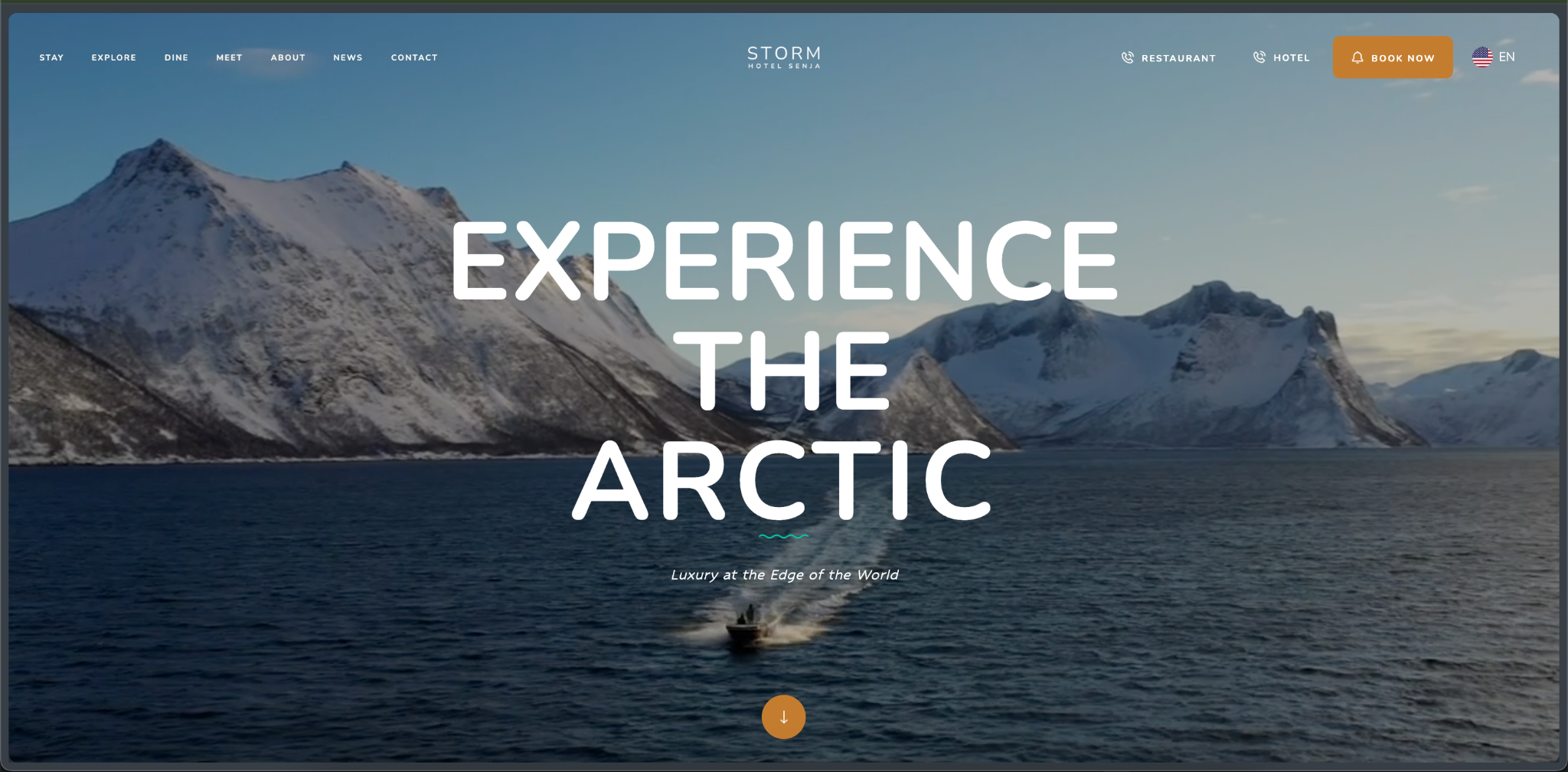Open the Explore menu item
This screenshot has height=772, width=1568.
[x=114, y=57]
